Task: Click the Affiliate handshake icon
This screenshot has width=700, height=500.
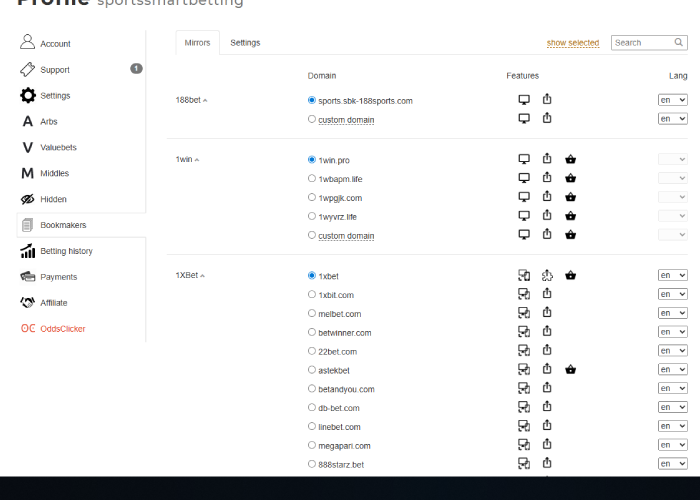Action: (x=27, y=303)
